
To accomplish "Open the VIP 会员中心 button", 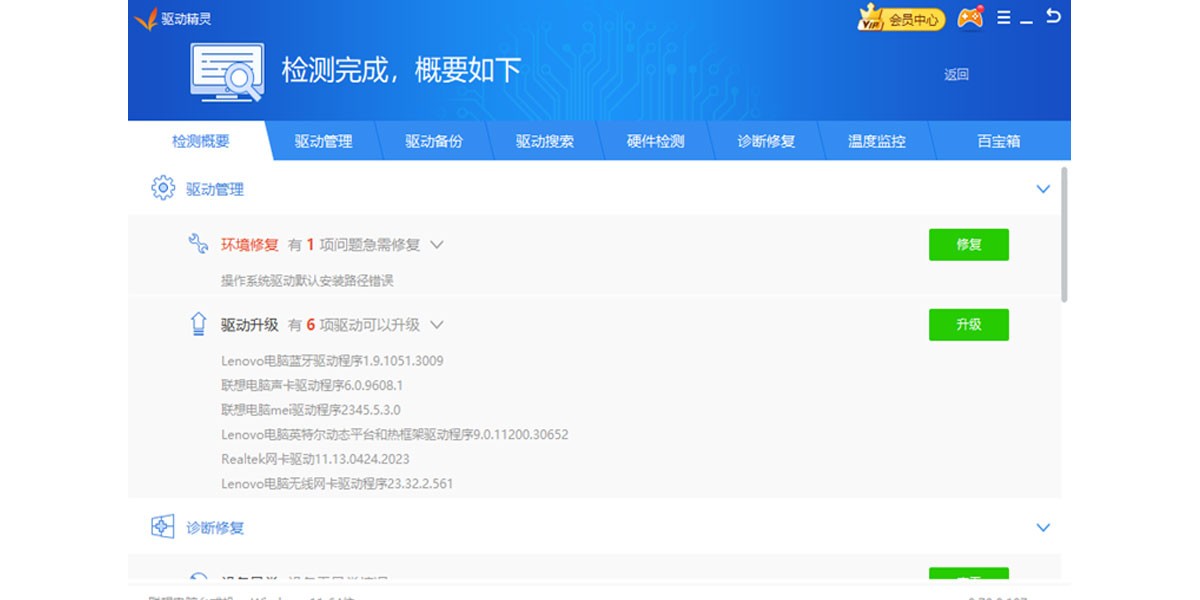I will 901,18.
